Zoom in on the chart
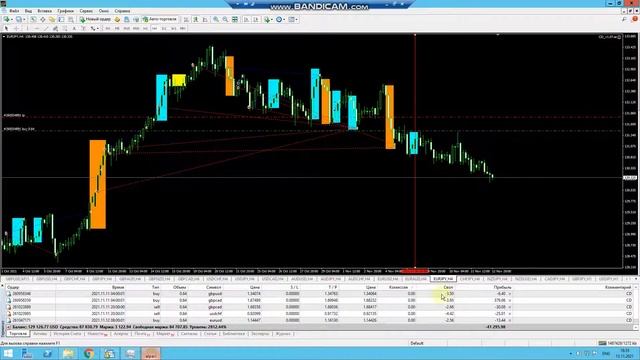 pyautogui.click(x=216, y=19)
